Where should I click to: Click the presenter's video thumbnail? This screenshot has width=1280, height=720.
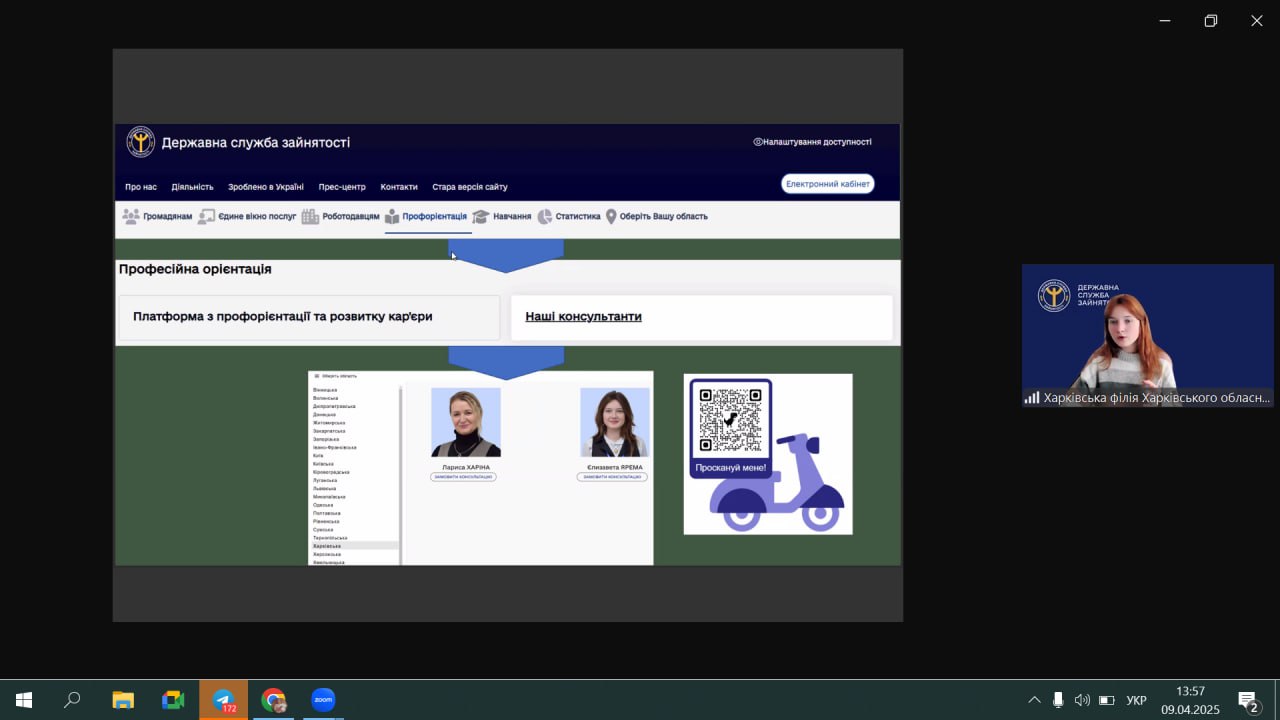[1147, 335]
